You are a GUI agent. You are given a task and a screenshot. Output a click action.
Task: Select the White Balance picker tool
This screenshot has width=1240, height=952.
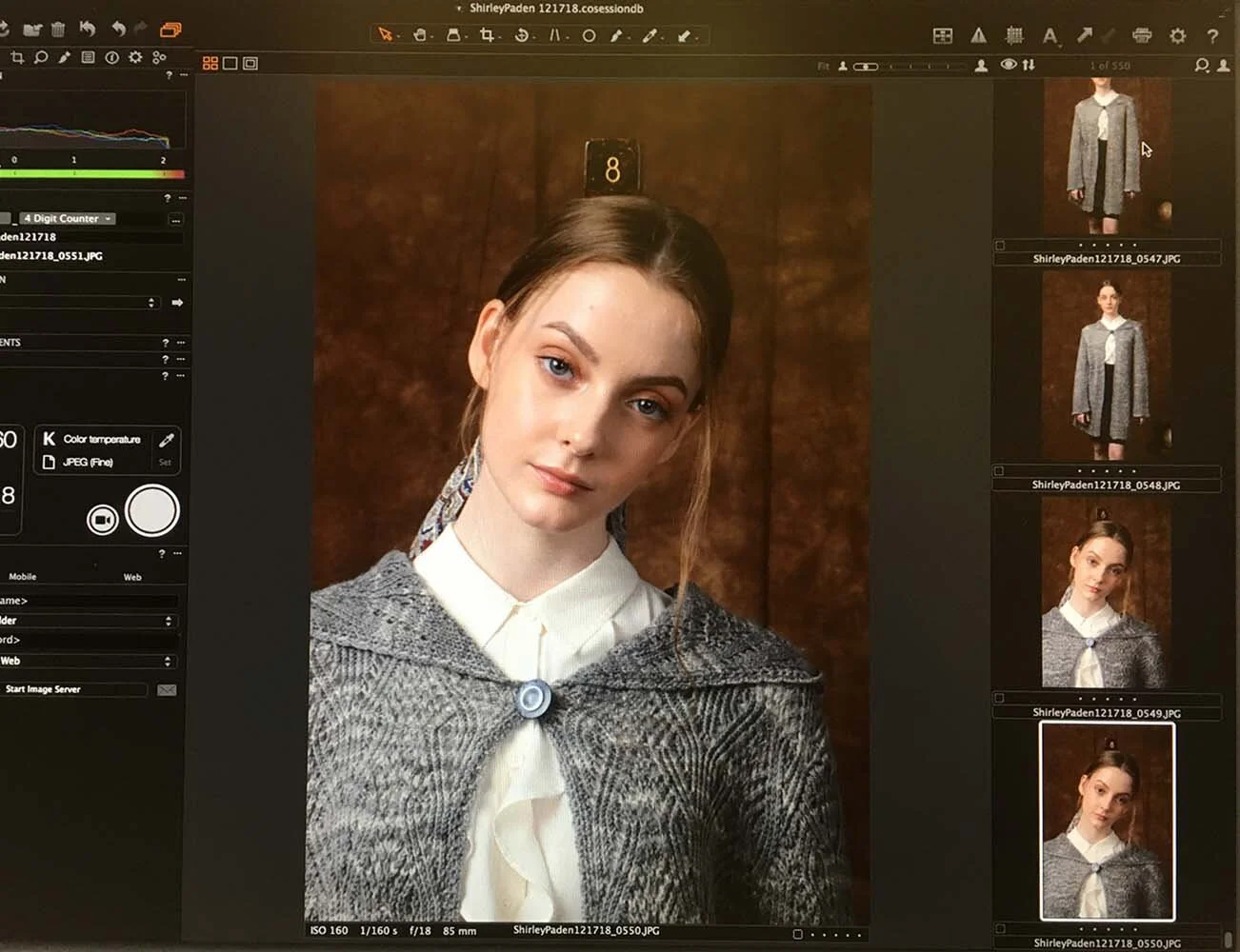pyautogui.click(x=650, y=35)
